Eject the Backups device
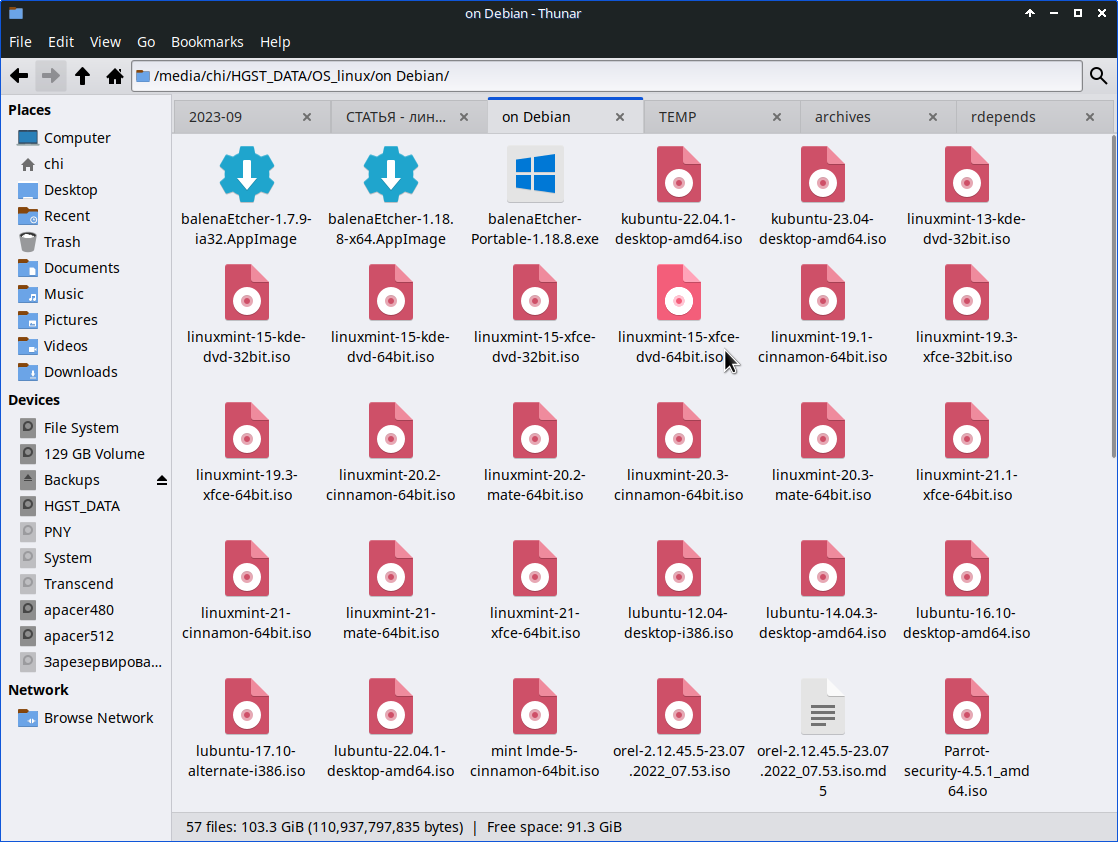This screenshot has height=842, width=1118. click(162, 480)
